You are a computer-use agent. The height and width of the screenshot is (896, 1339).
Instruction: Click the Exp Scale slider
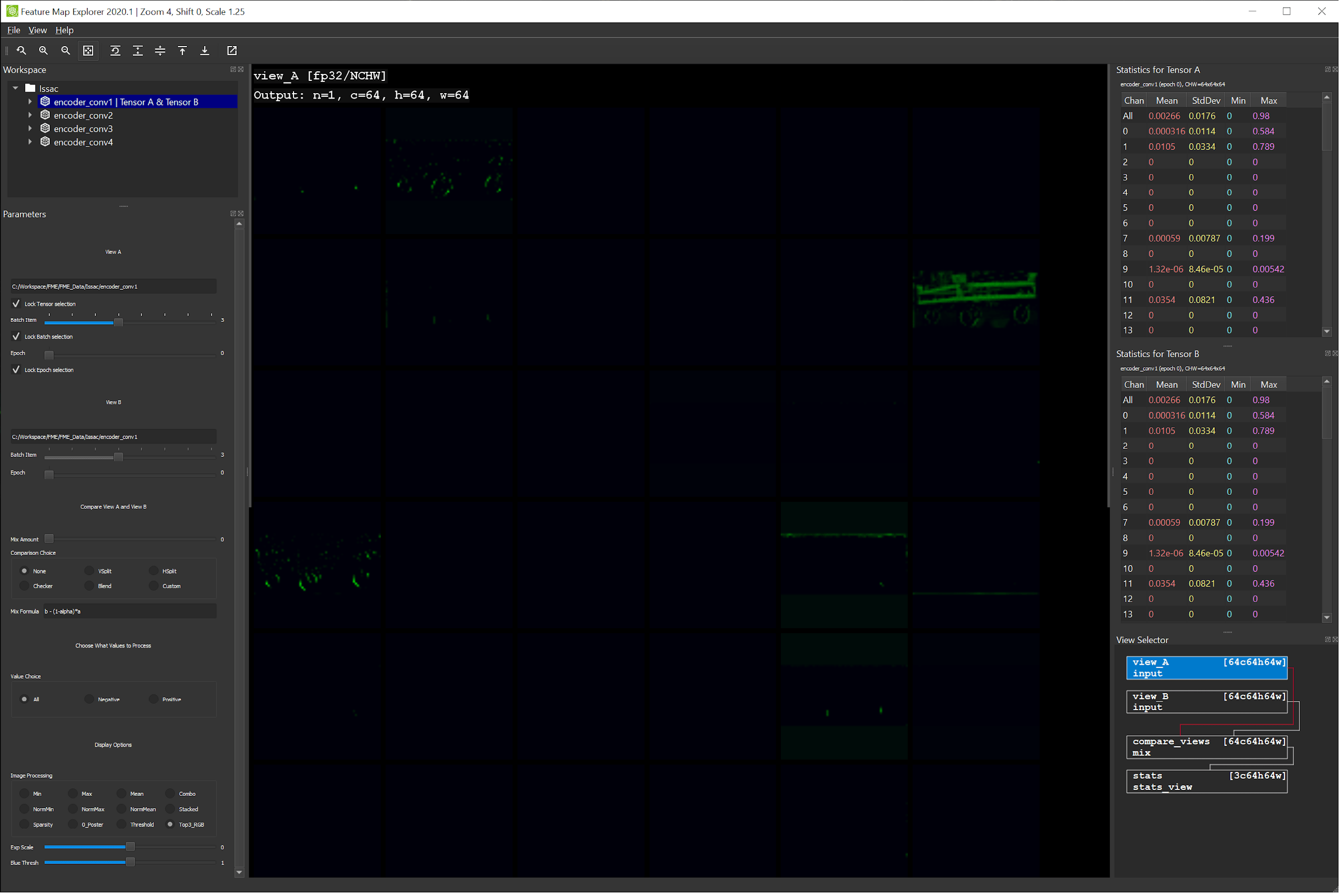point(130,847)
